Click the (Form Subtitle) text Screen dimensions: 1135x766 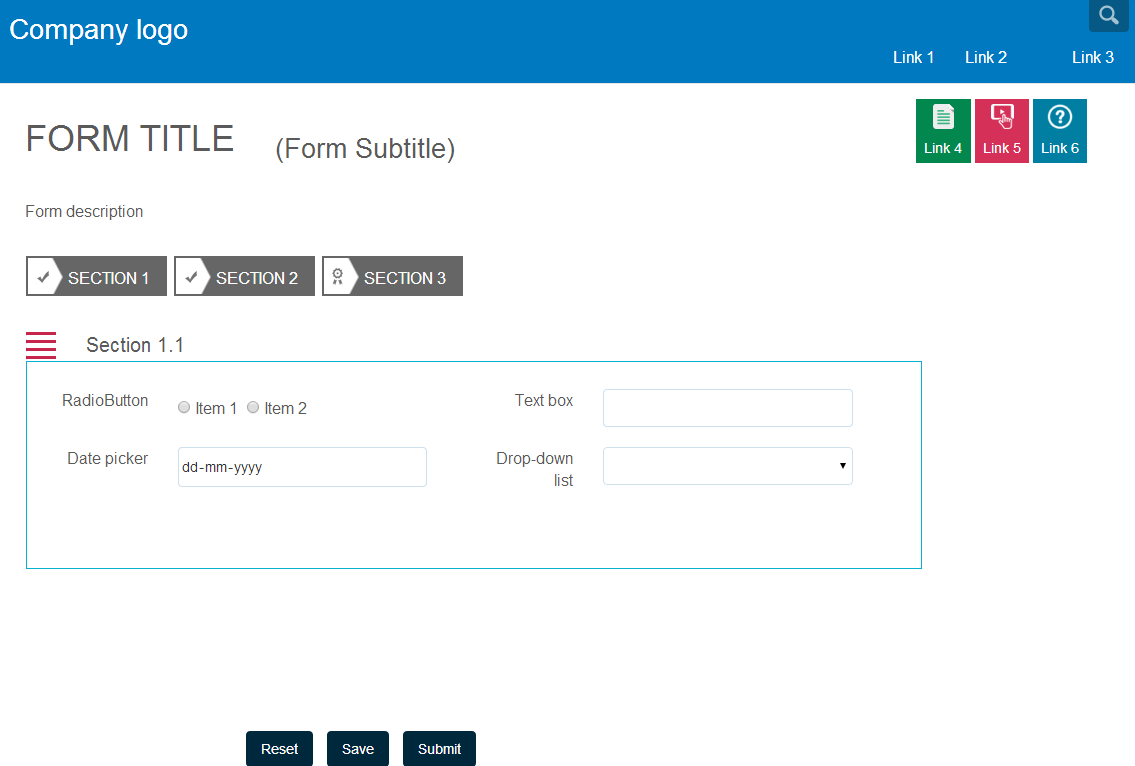coord(365,149)
